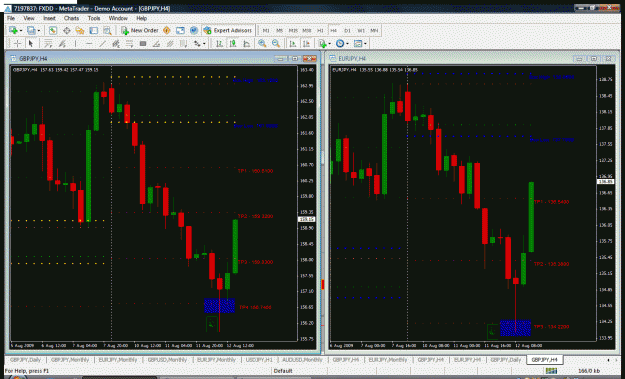The height and width of the screenshot is (379, 625).
Task: Select the Vertical Line drawing tool
Action: coord(75,43)
